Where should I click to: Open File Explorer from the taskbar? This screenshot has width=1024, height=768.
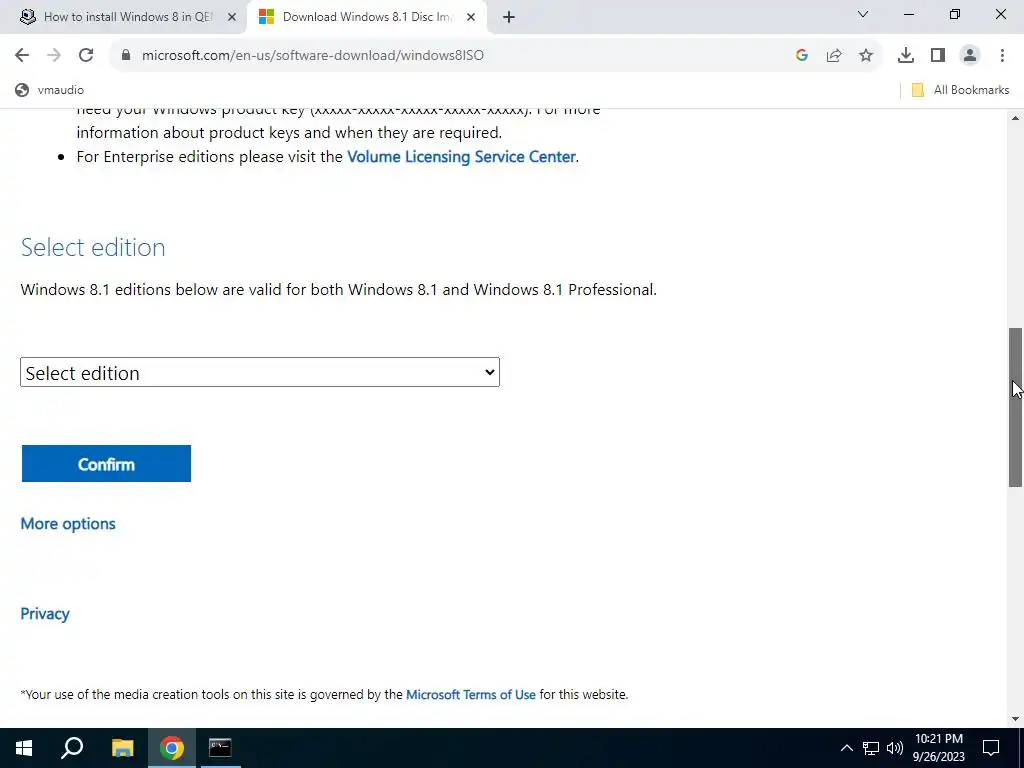(122, 748)
